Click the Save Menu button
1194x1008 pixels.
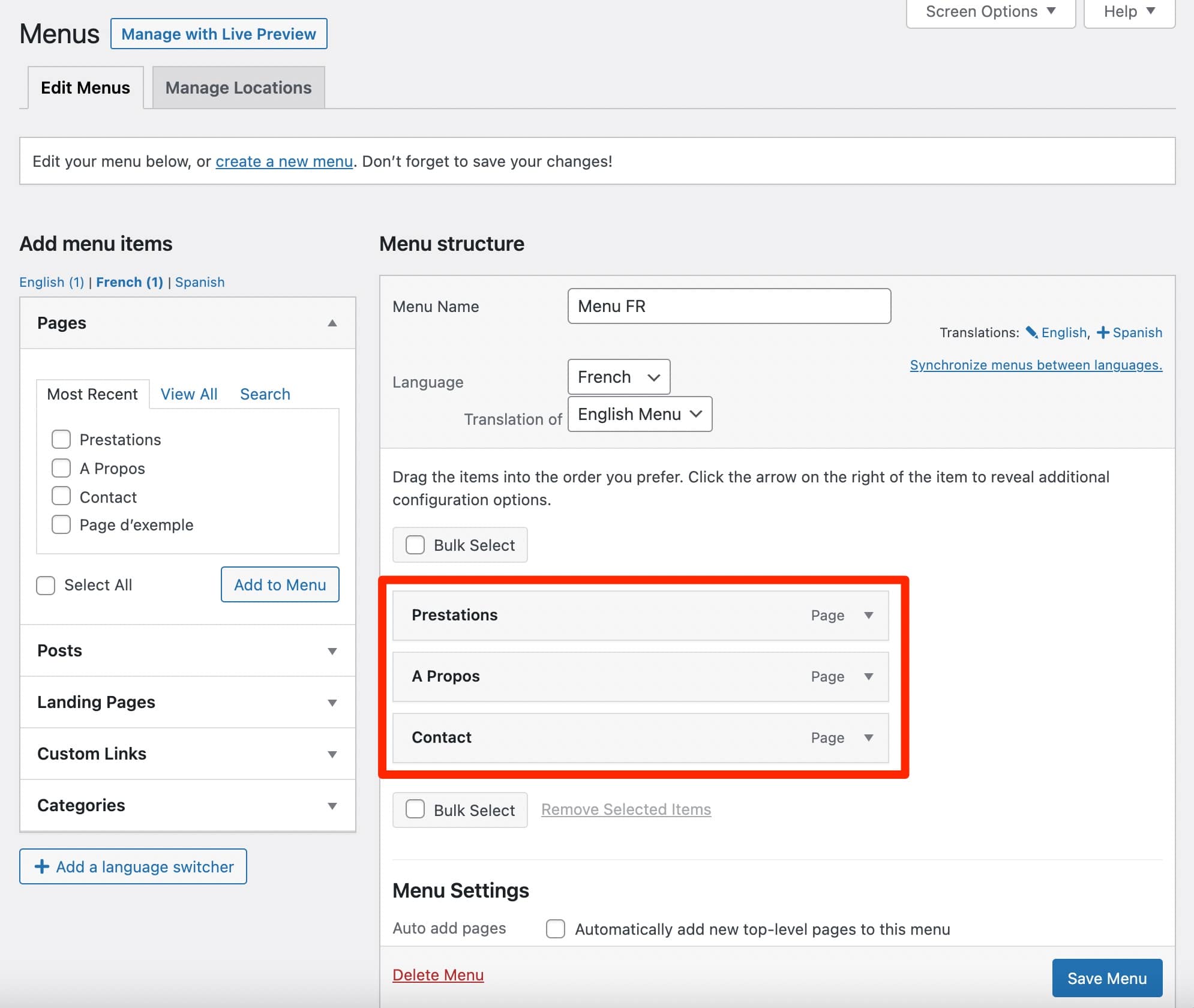(1106, 978)
